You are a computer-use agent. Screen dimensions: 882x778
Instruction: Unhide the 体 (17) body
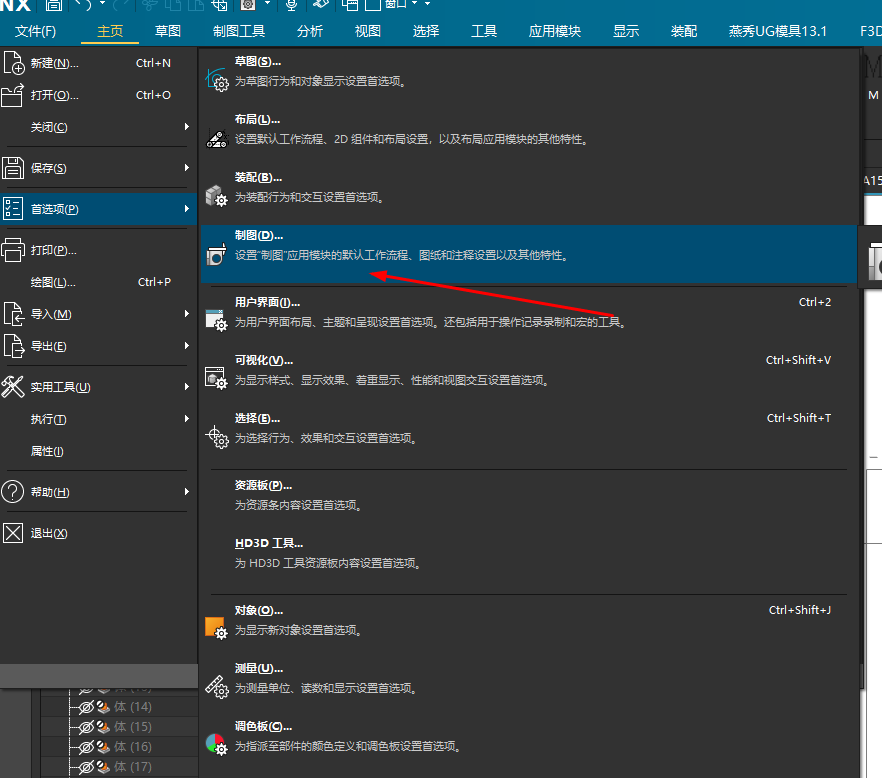click(x=88, y=767)
